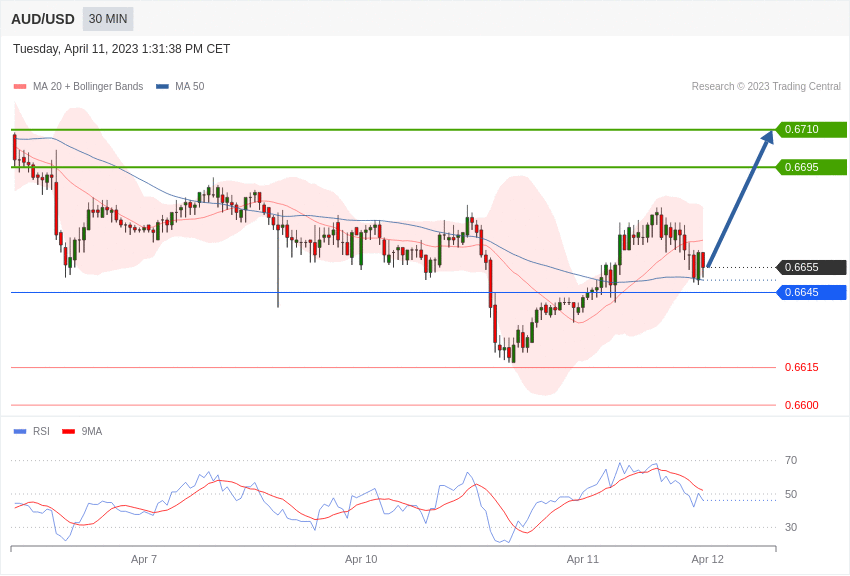Screen dimensions: 850x576
Task: Click the blue MA 50 color swatch
Action: [162, 86]
